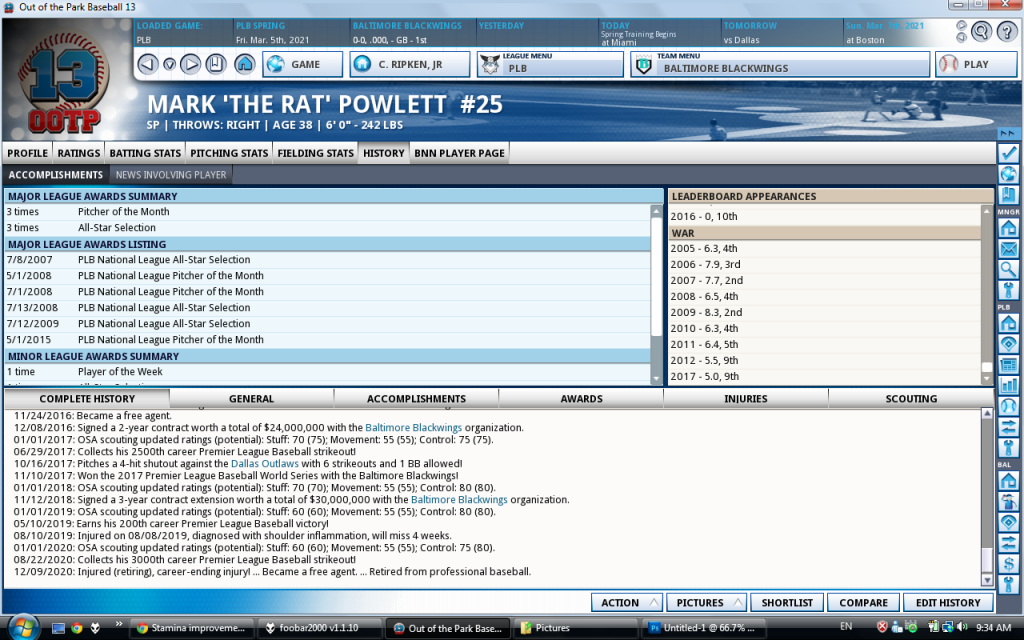
Task: Click the home icon in navigation bar
Action: pyautogui.click(x=244, y=65)
